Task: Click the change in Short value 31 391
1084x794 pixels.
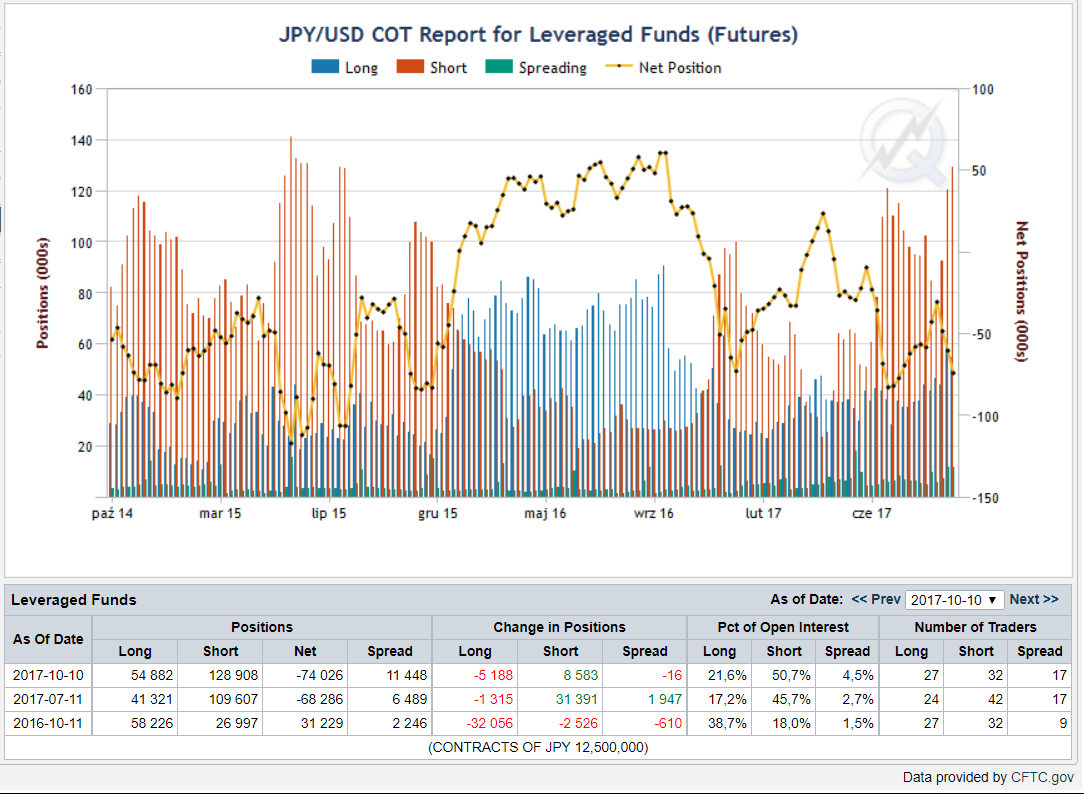Action: coord(577,699)
